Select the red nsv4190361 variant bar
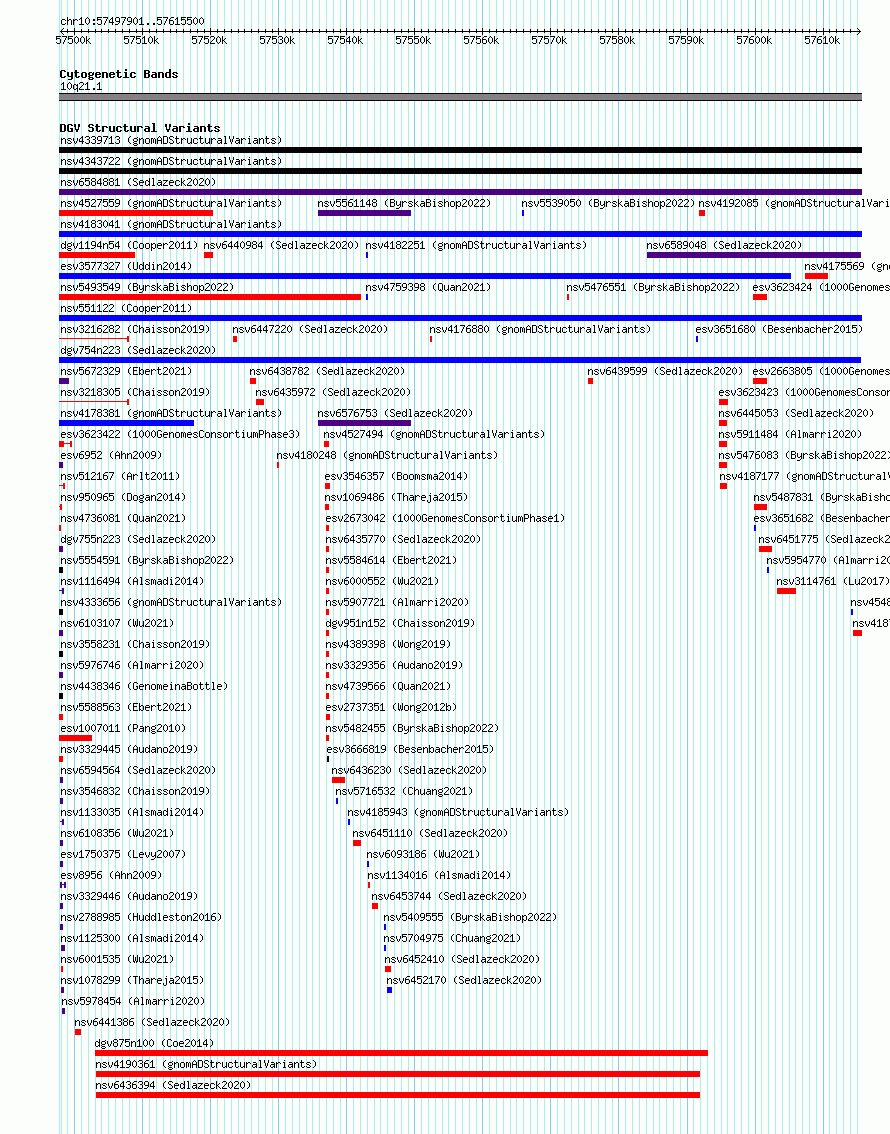 coord(398,1074)
